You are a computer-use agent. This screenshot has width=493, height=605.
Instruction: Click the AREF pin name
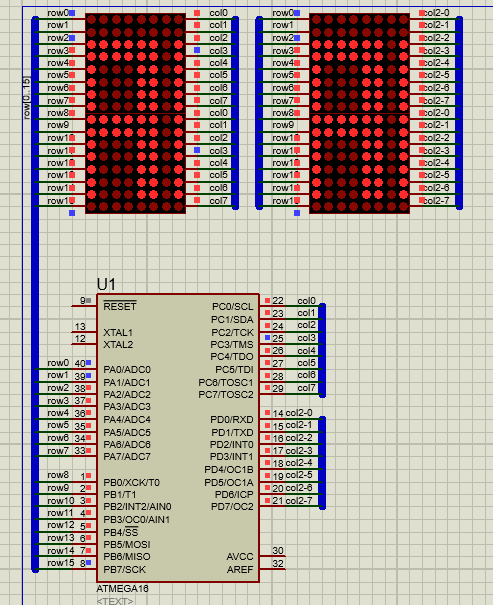tap(240, 570)
